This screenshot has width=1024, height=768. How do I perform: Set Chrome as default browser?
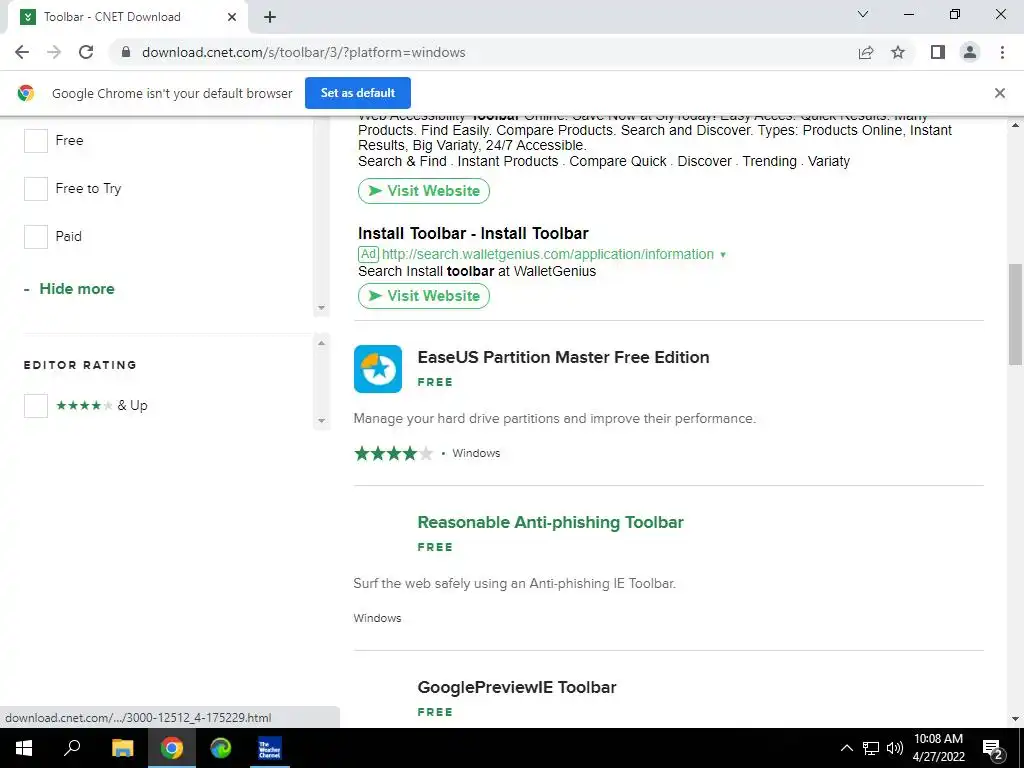click(x=358, y=93)
